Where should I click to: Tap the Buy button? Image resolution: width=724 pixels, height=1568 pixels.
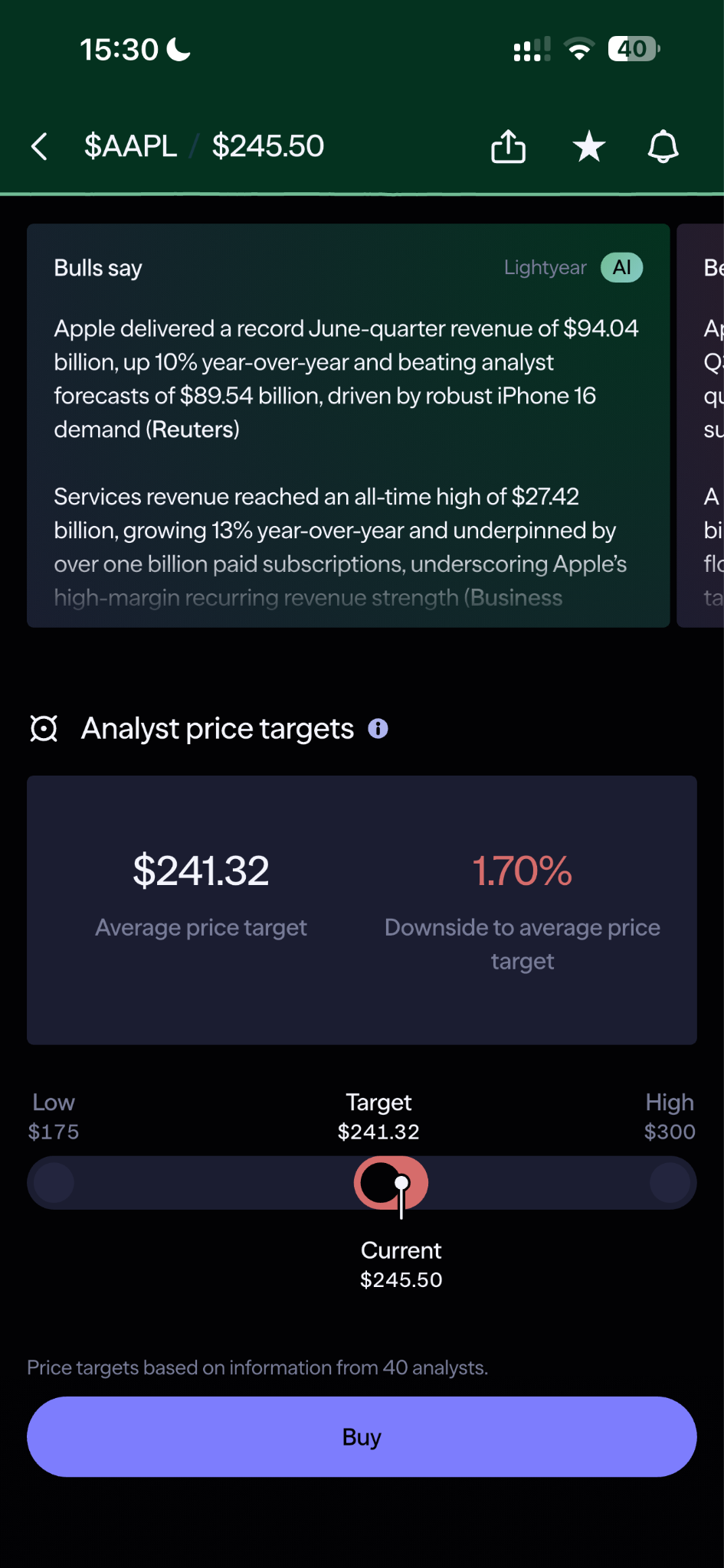pyautogui.click(x=362, y=1437)
